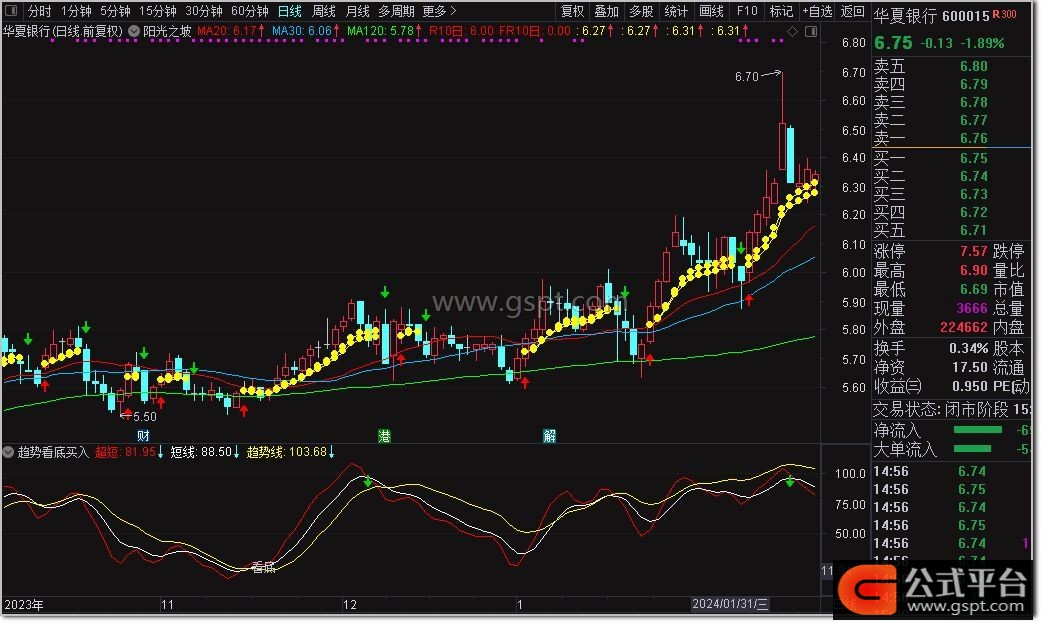Image resolution: width=1043 pixels, height=623 pixels.
Task: Click the 卖五 ask price 6.80
Action: pyautogui.click(x=973, y=66)
